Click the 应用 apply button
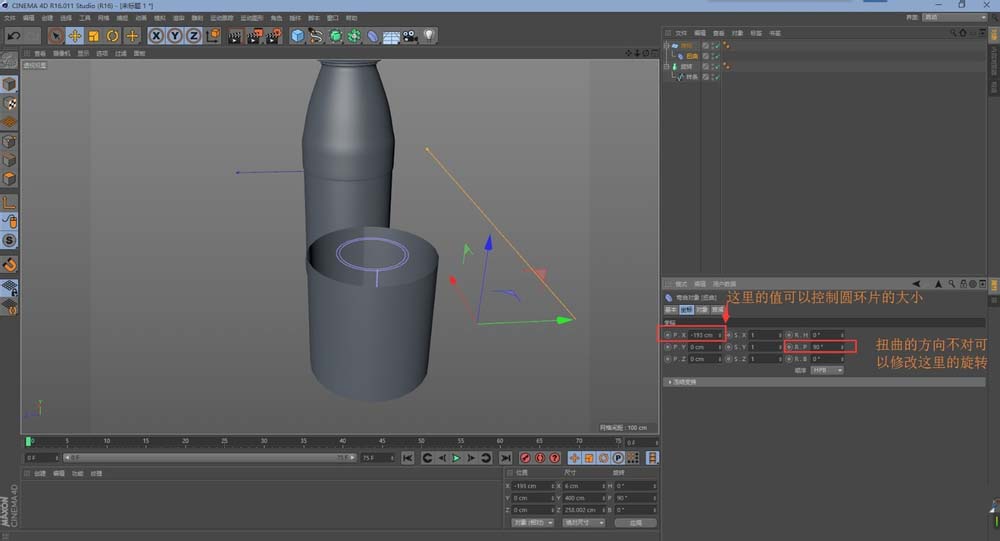The image size is (1000, 541). click(635, 522)
